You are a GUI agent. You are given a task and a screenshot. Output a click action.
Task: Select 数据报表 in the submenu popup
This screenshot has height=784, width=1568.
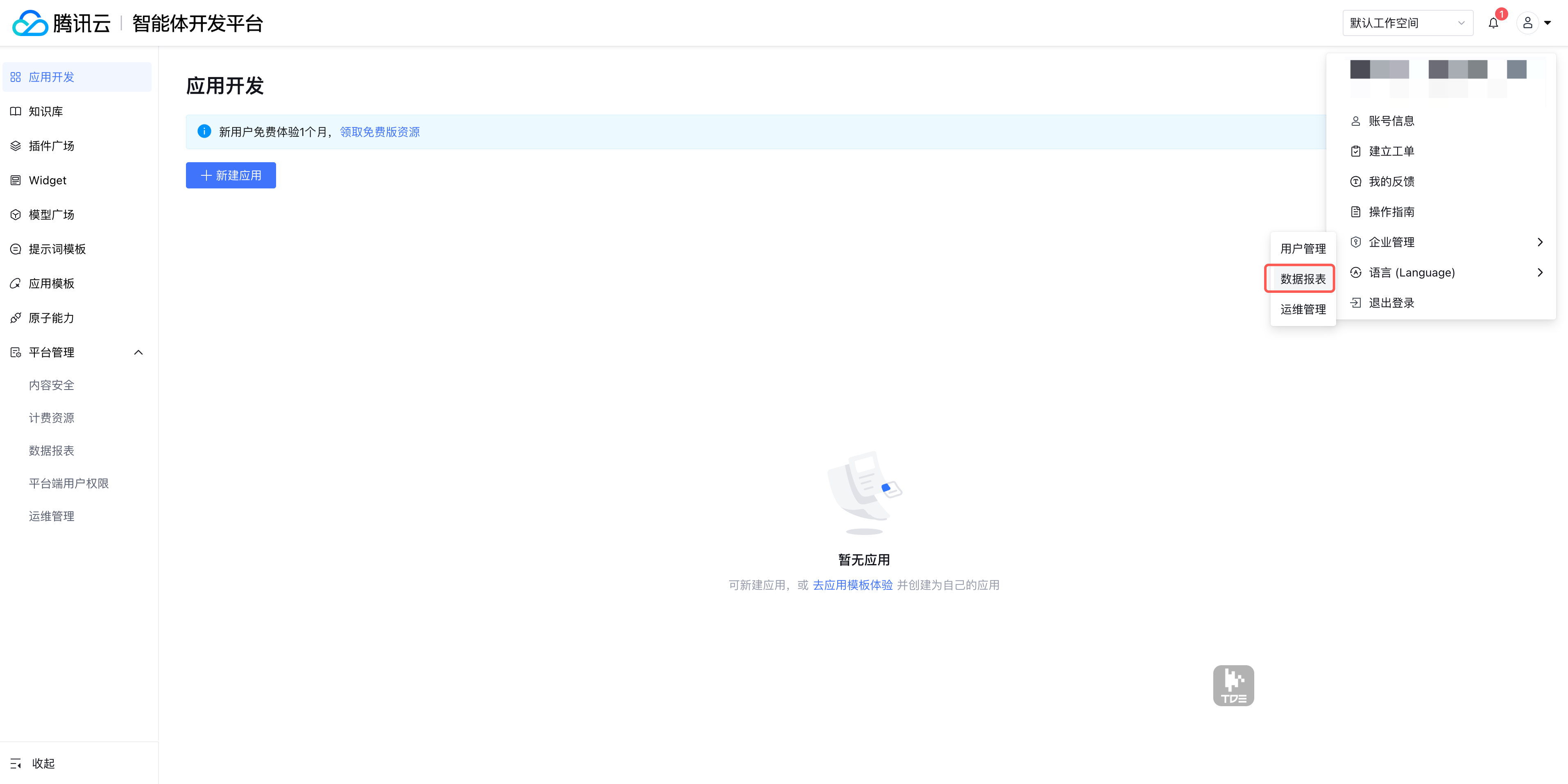point(1303,279)
